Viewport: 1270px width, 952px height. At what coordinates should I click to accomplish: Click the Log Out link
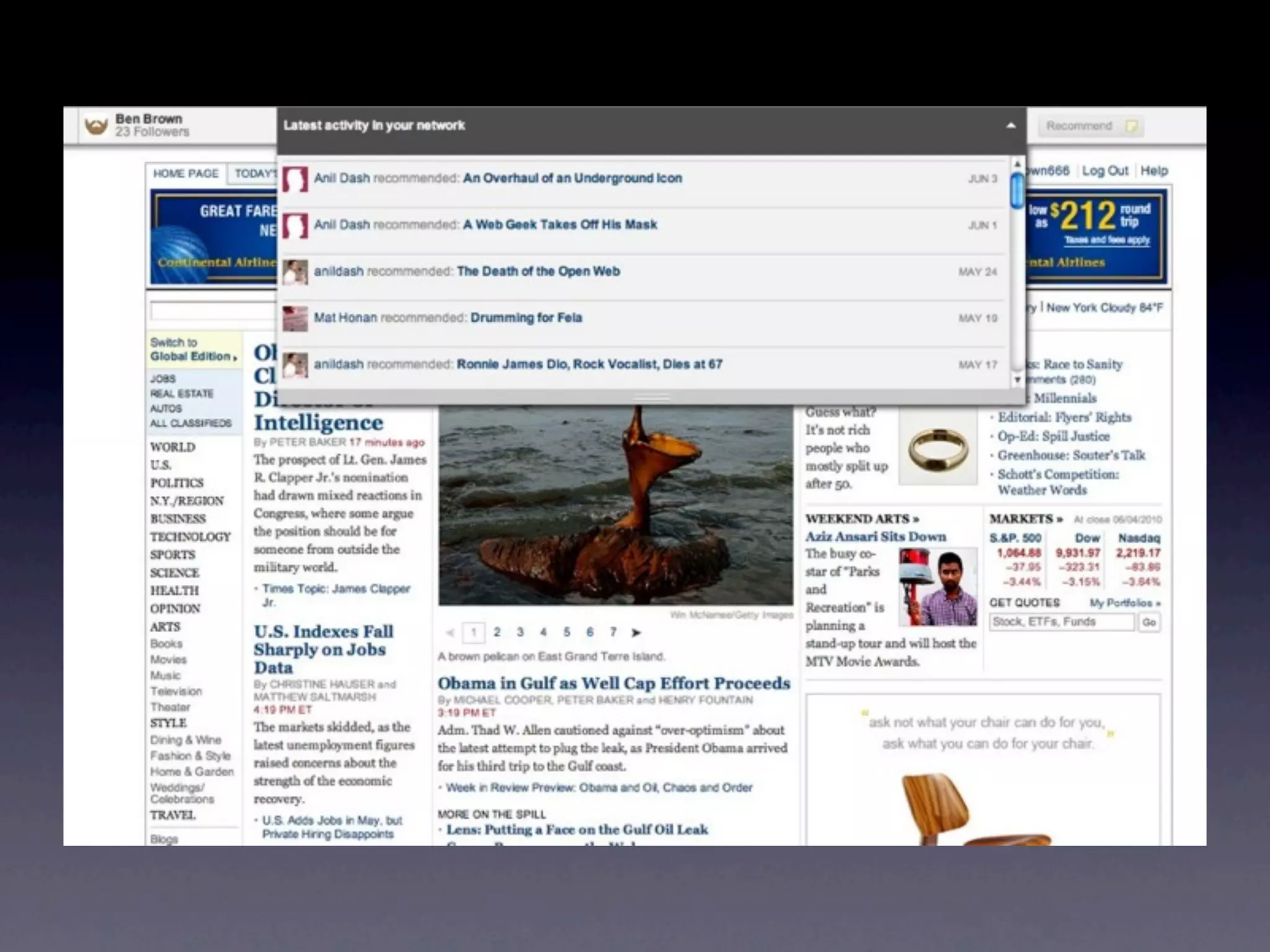[x=1104, y=171]
